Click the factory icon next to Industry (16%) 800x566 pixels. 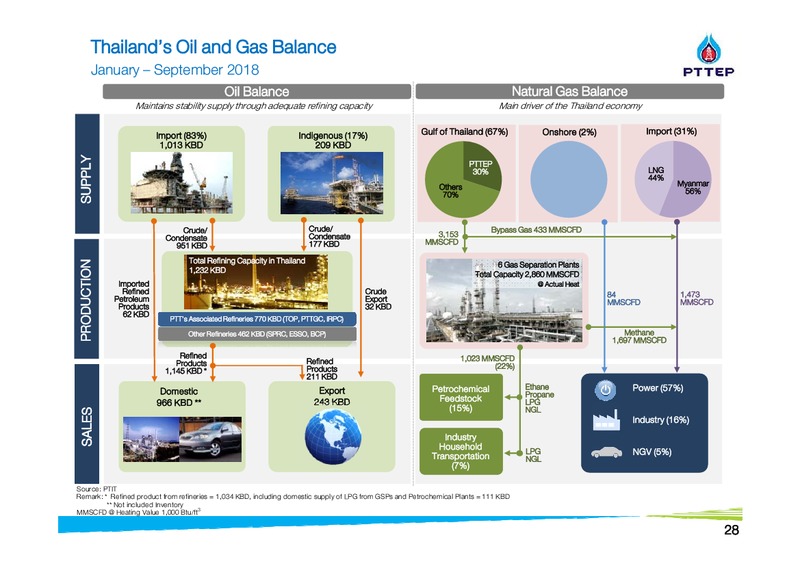click(606, 420)
